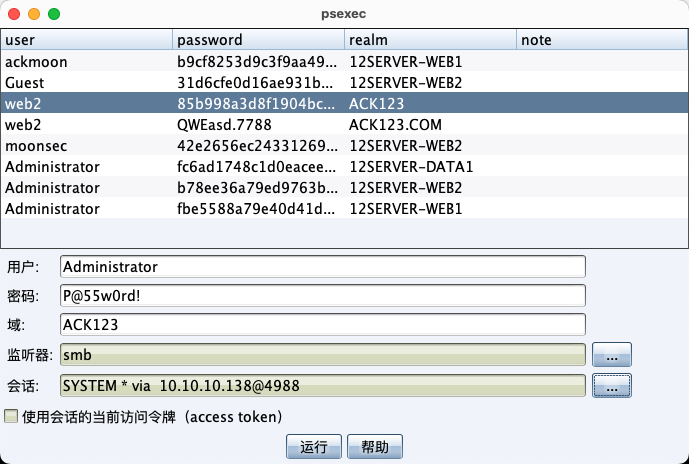Click the 监听器 field showing smb
Image resolution: width=689 pixels, height=464 pixels.
(x=323, y=355)
